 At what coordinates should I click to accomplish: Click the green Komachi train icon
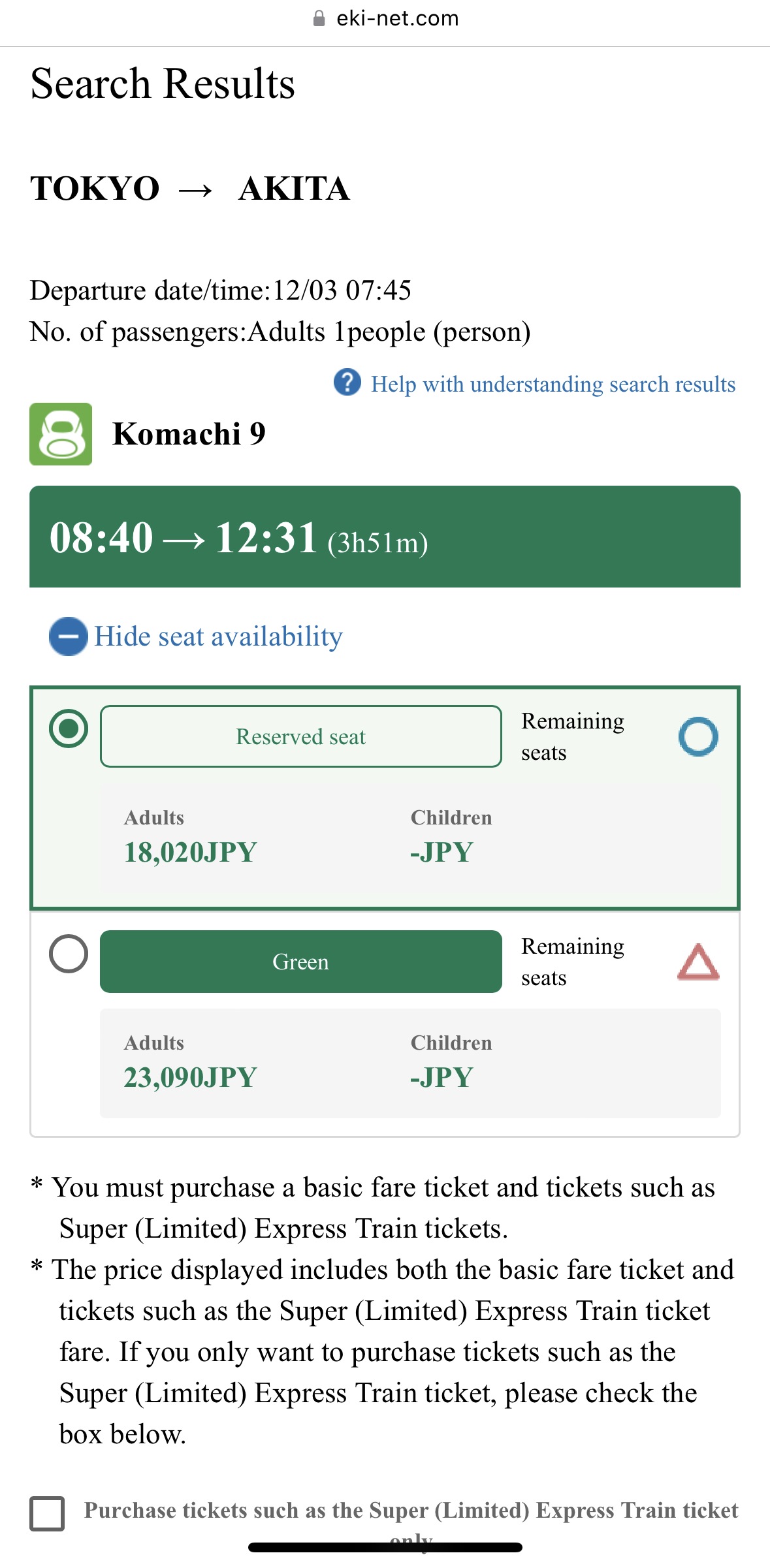click(x=61, y=434)
